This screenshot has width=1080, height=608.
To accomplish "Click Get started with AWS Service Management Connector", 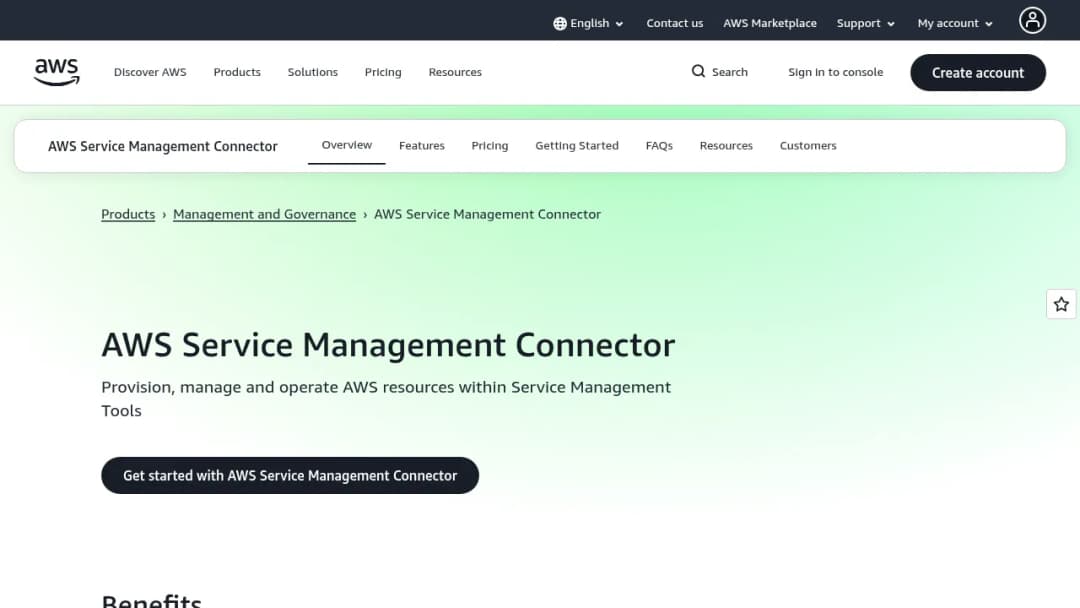I will tap(290, 475).
